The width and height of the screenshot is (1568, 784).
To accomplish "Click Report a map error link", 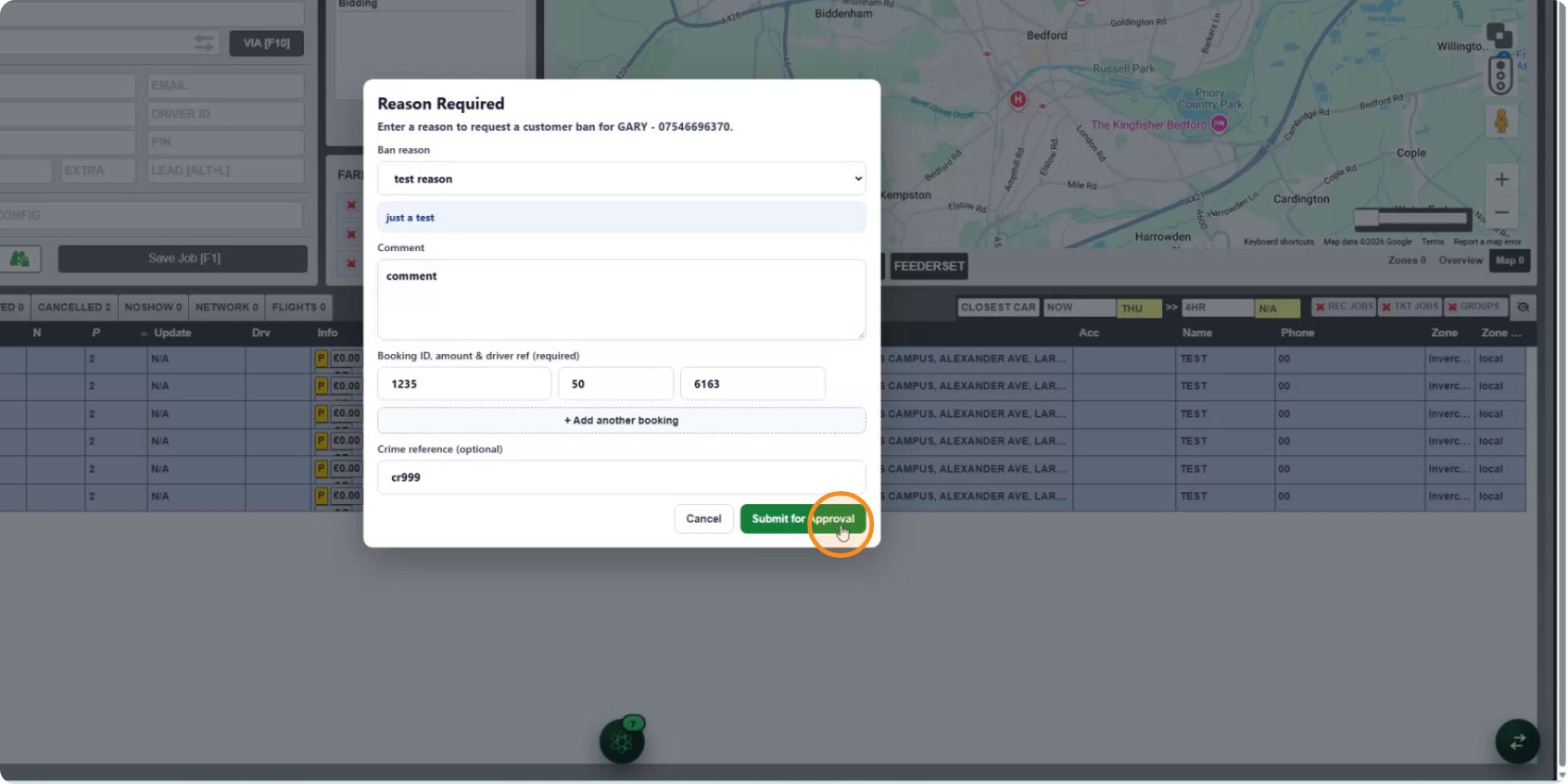I will pyautogui.click(x=1487, y=242).
